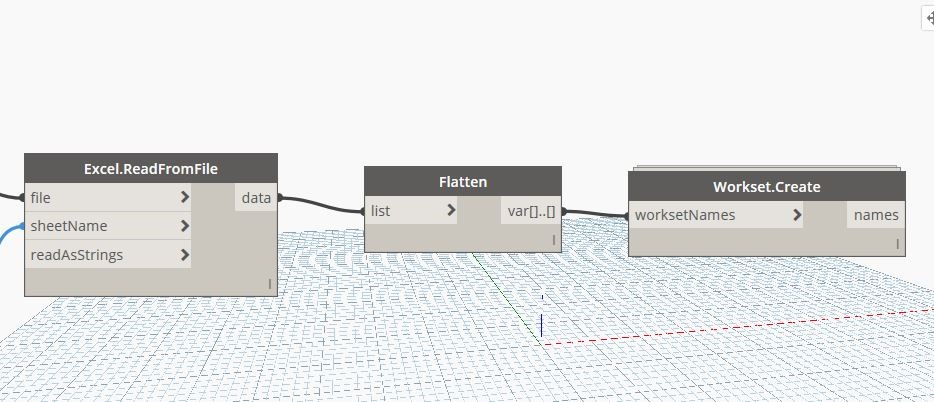This screenshot has height=402, width=934.
Task: Expand chevron next to worksetNames port
Action: tap(797, 215)
